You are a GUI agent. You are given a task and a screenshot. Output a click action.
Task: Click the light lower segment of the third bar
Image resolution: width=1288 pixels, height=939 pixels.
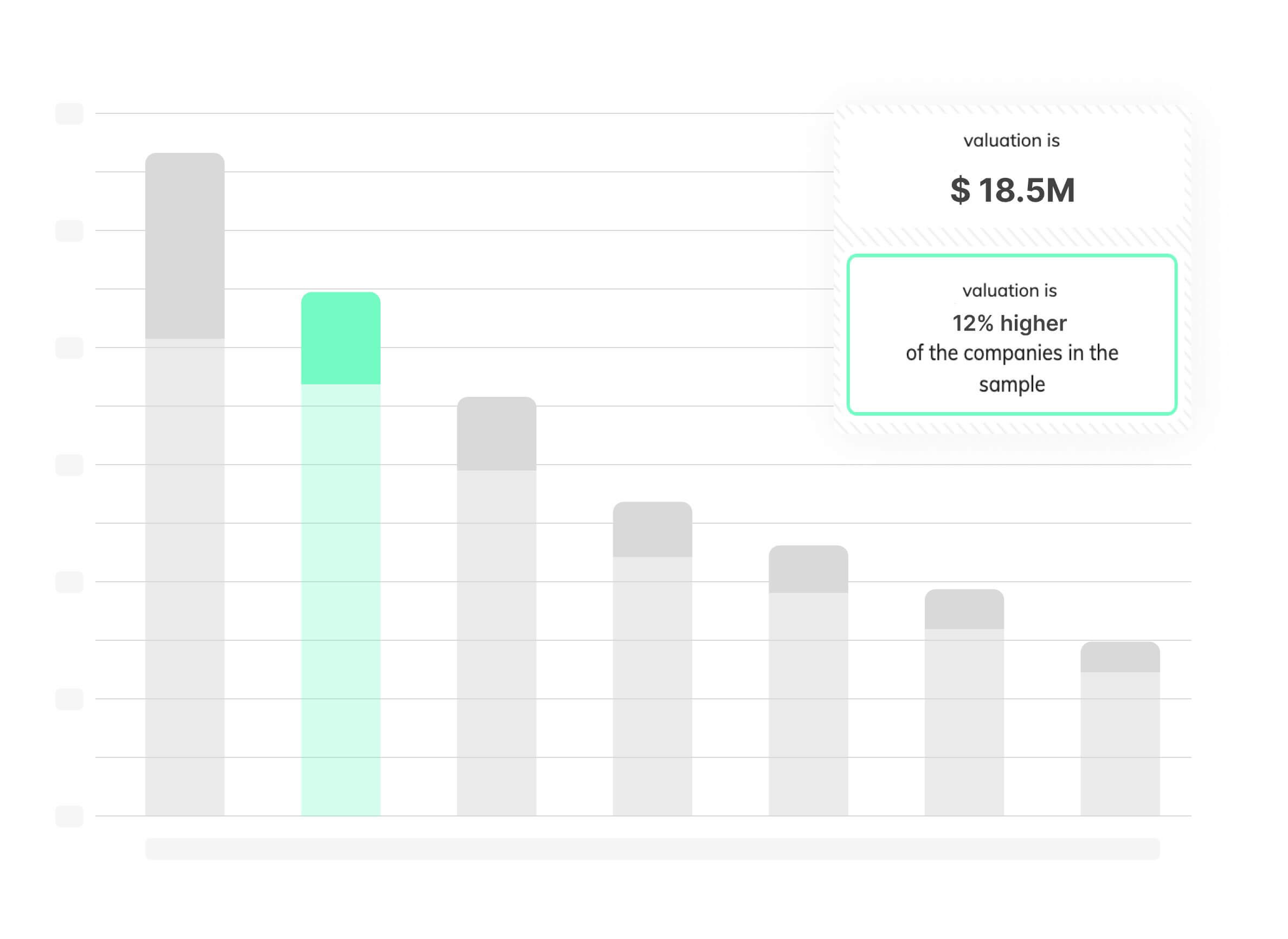[496, 642]
